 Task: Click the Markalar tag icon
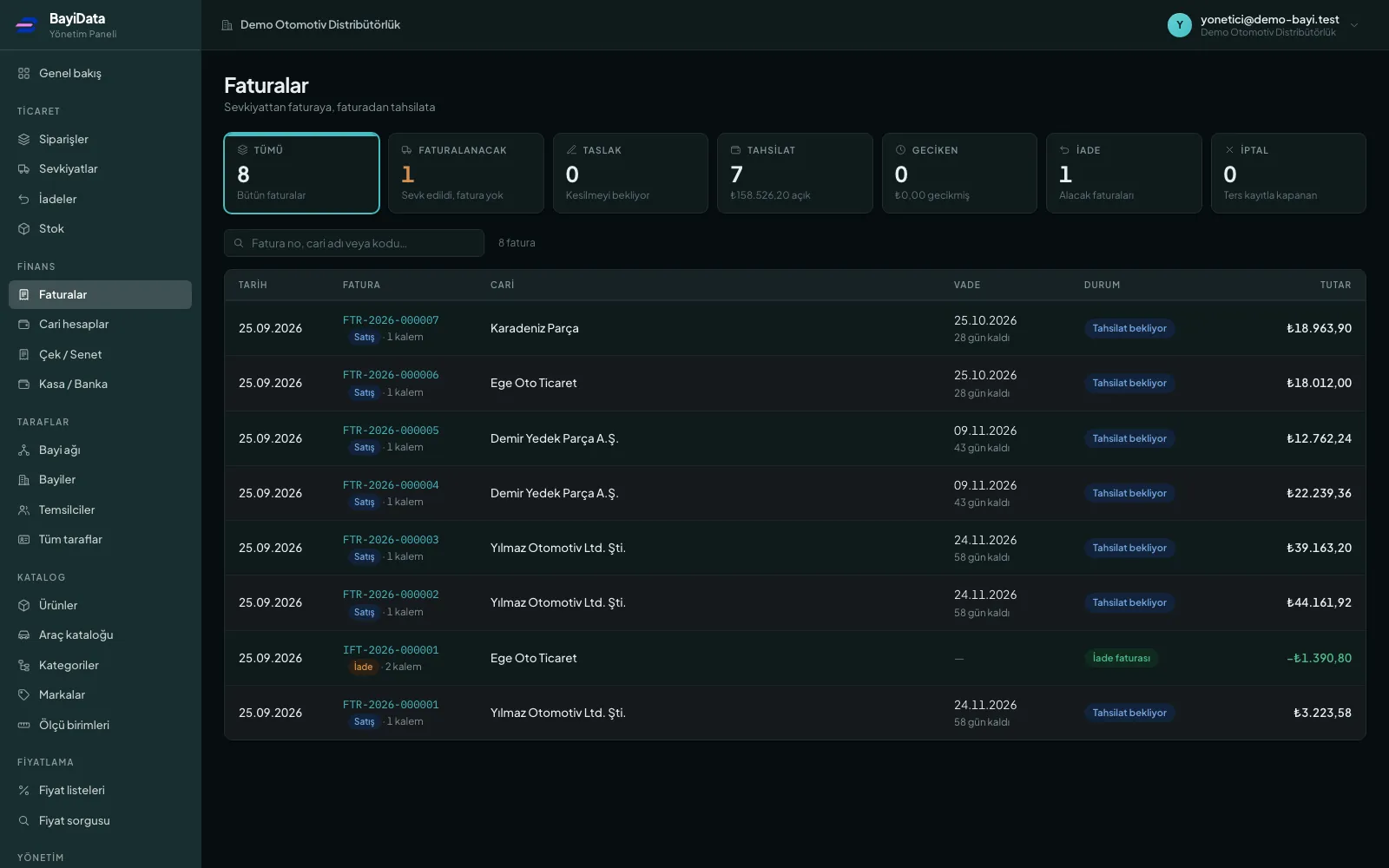click(24, 695)
